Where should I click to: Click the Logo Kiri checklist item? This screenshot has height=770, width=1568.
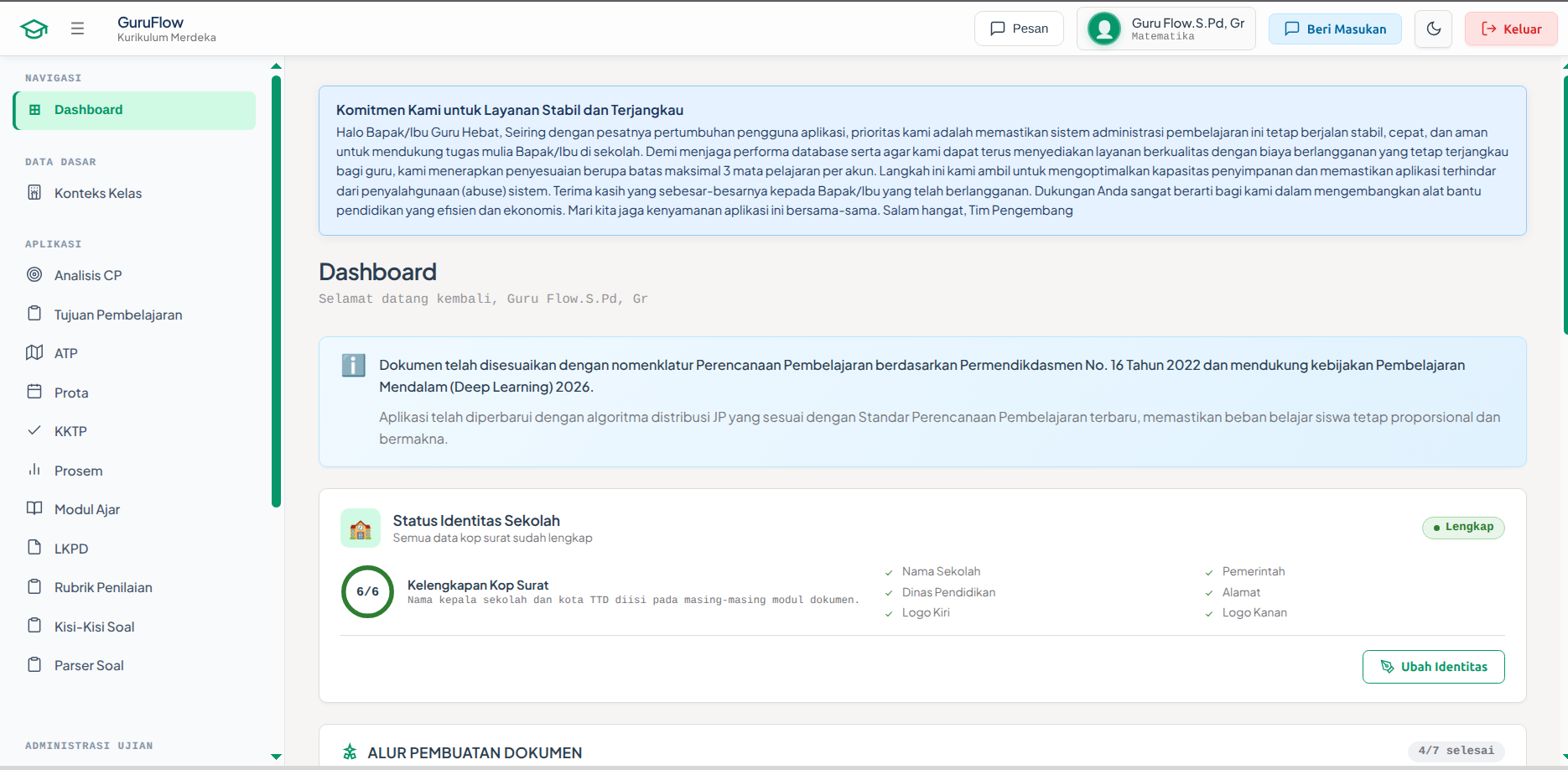[926, 612]
